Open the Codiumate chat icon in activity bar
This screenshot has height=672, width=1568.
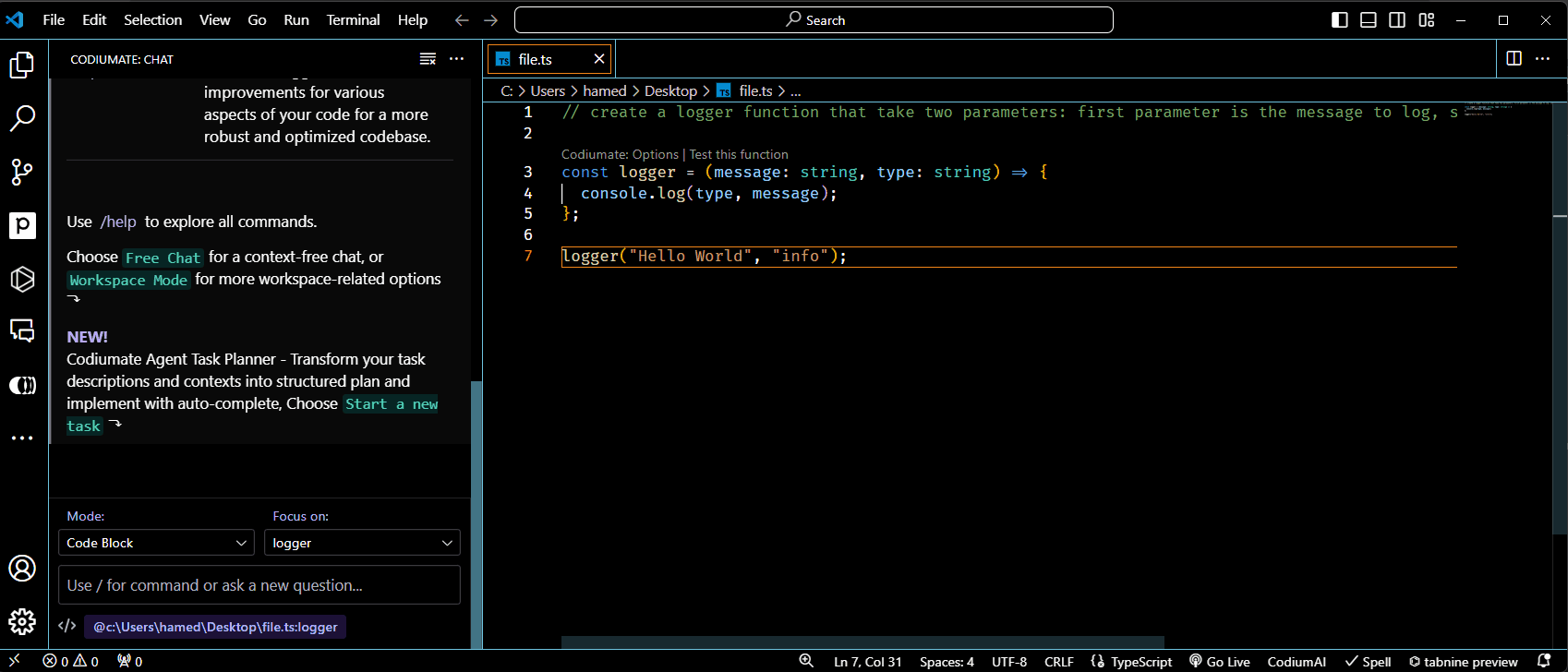22,331
